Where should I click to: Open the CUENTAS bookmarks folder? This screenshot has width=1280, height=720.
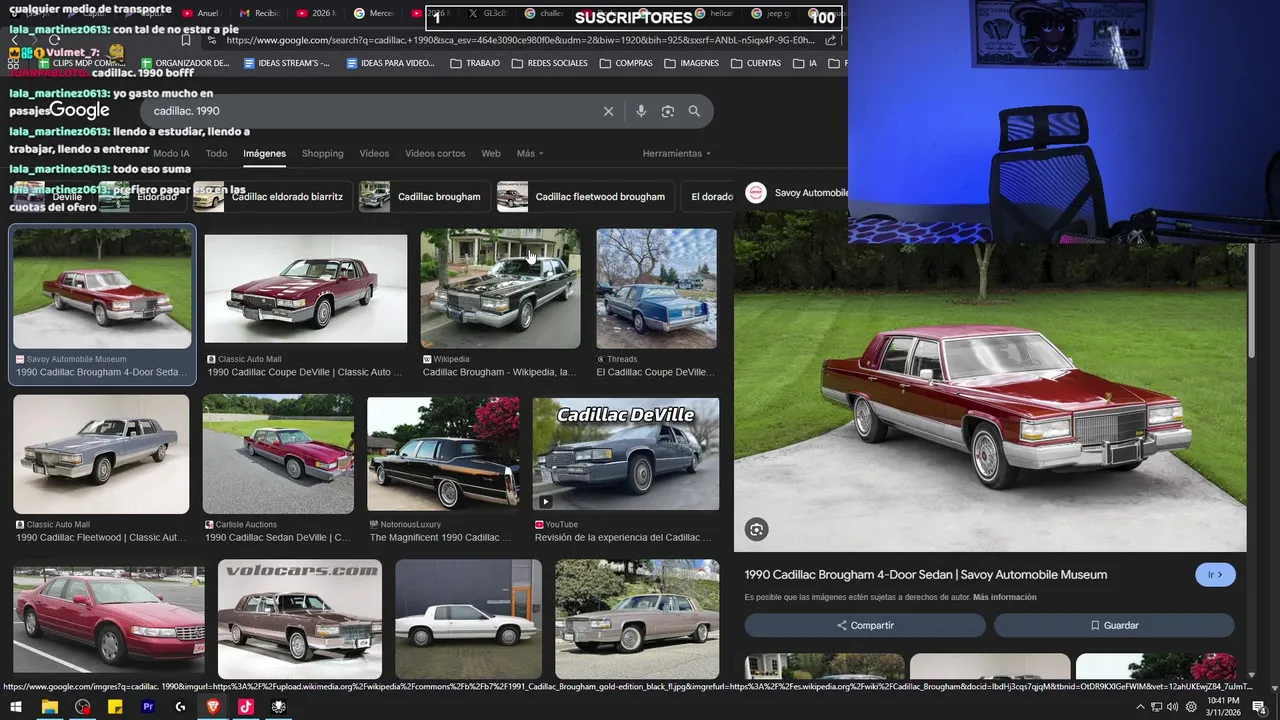[x=755, y=63]
